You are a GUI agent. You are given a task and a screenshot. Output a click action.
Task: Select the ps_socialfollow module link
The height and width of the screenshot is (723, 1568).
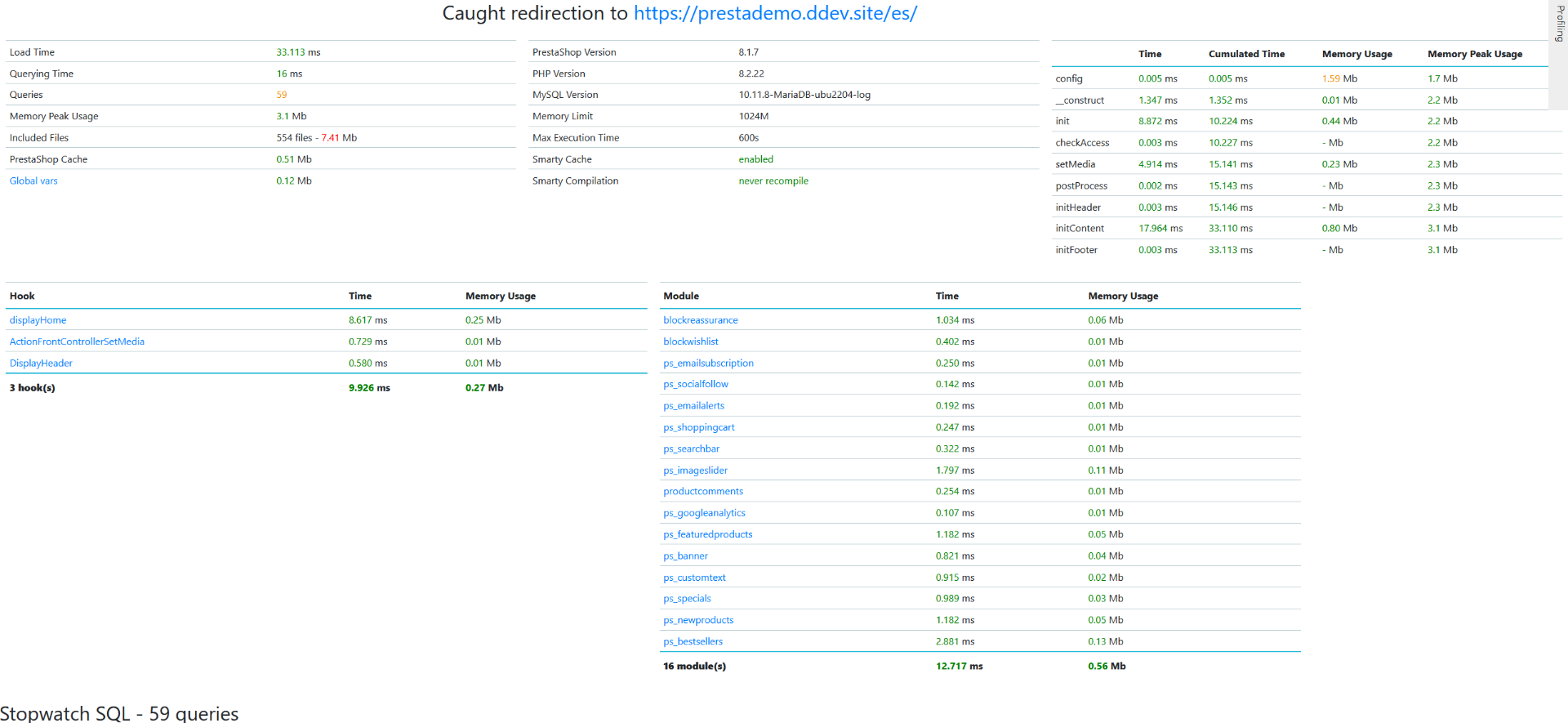coord(696,384)
